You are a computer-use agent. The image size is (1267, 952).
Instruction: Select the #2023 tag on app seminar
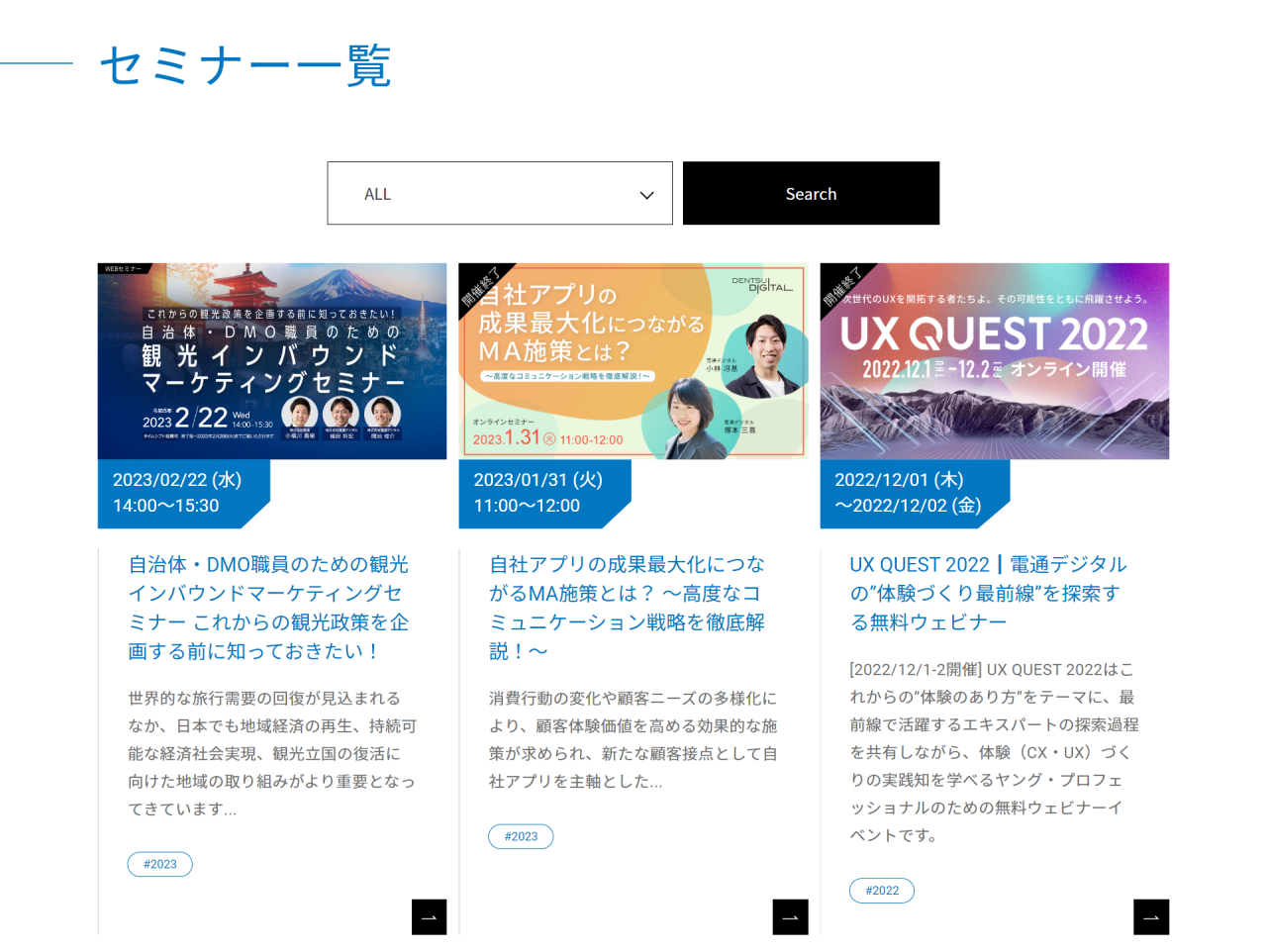pyautogui.click(x=521, y=836)
